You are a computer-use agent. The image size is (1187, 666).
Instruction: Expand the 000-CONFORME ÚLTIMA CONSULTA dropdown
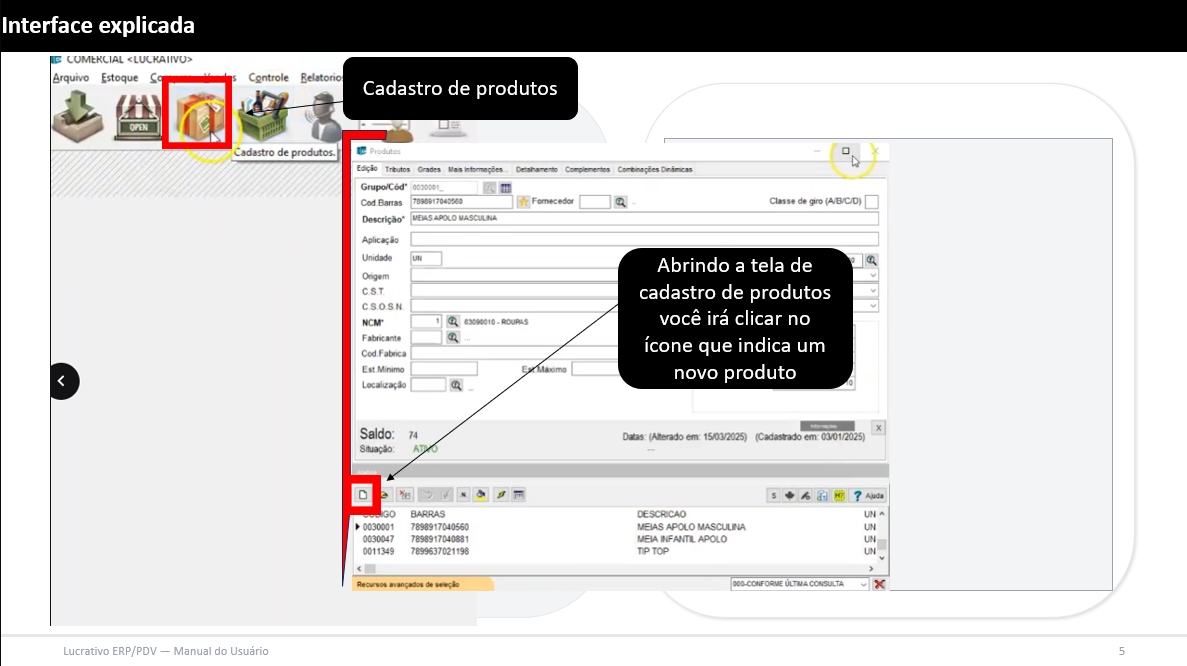(863, 584)
